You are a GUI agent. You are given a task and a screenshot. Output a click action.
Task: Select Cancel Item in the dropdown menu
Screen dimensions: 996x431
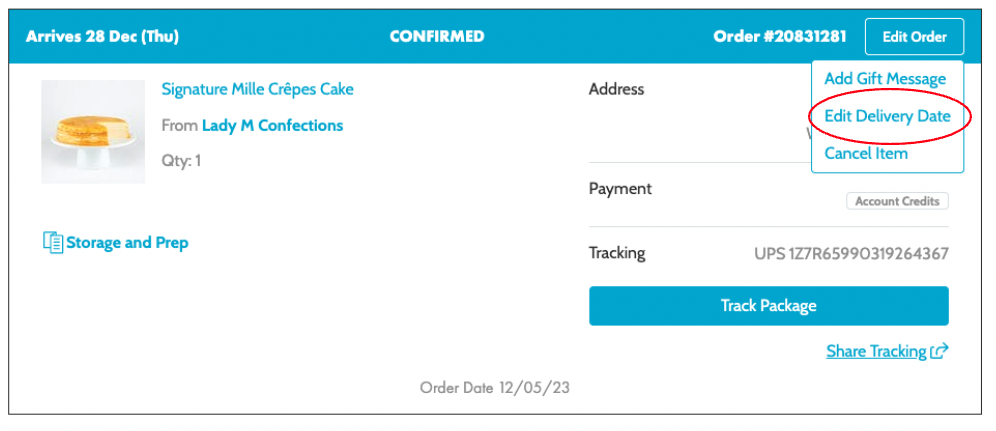[x=866, y=153]
